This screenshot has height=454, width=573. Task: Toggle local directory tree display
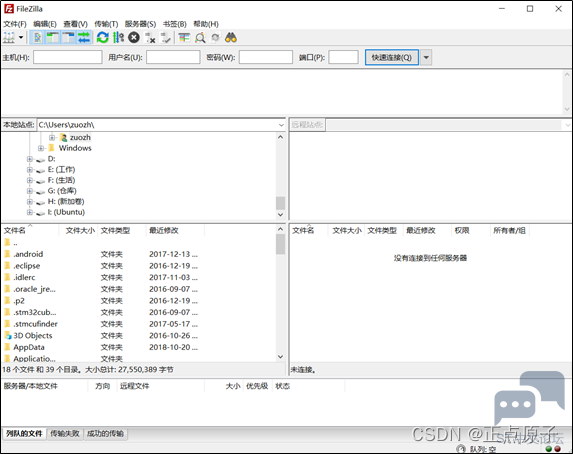pyautogui.click(x=53, y=38)
